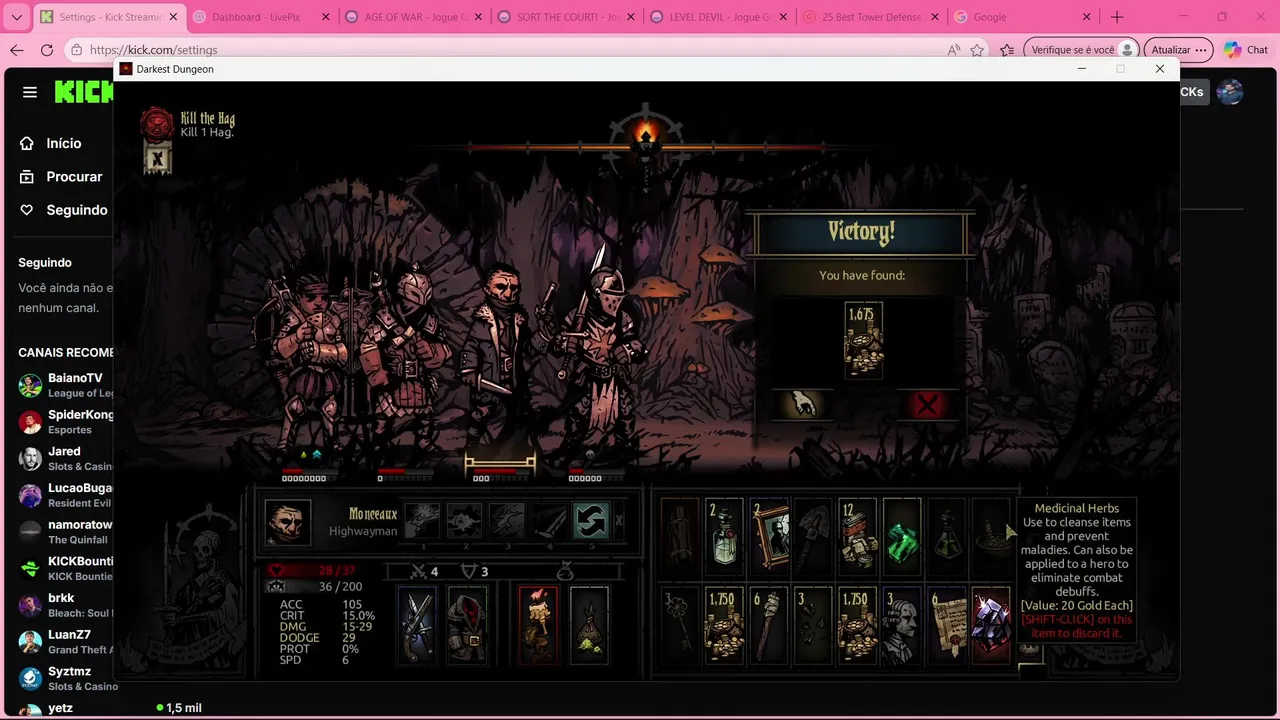Select the deed scrolls stack of 6
This screenshot has width=1280, height=720.
(946, 626)
